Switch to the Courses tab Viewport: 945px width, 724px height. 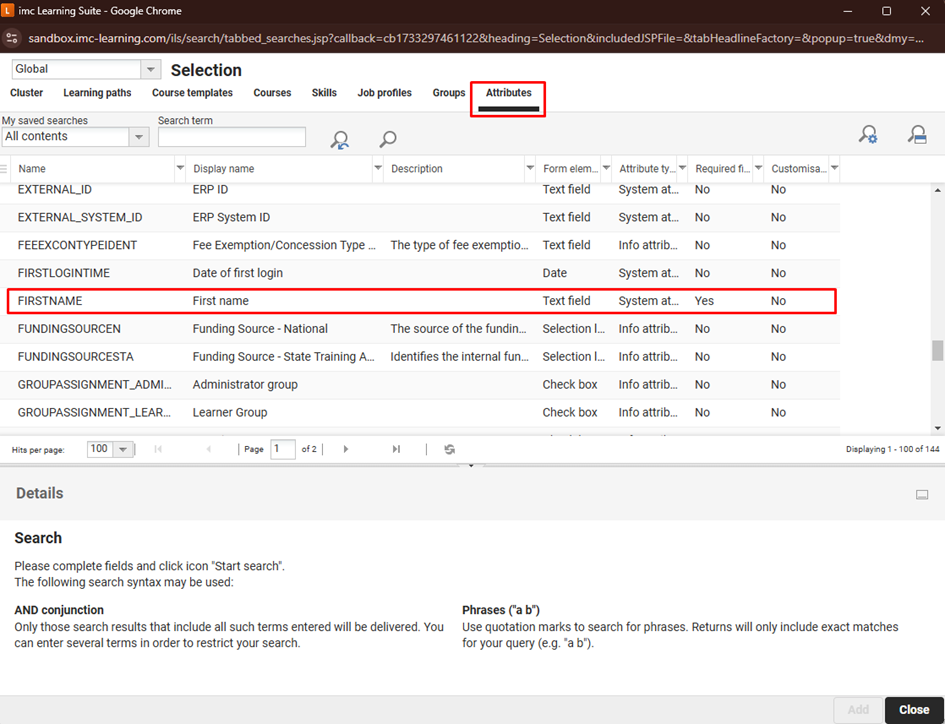[272, 93]
